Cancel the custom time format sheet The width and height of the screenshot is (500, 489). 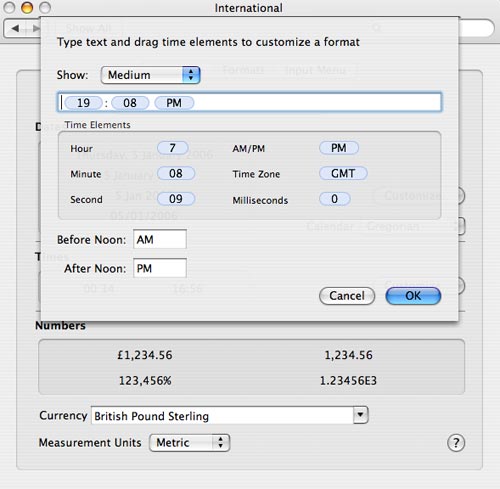point(347,296)
